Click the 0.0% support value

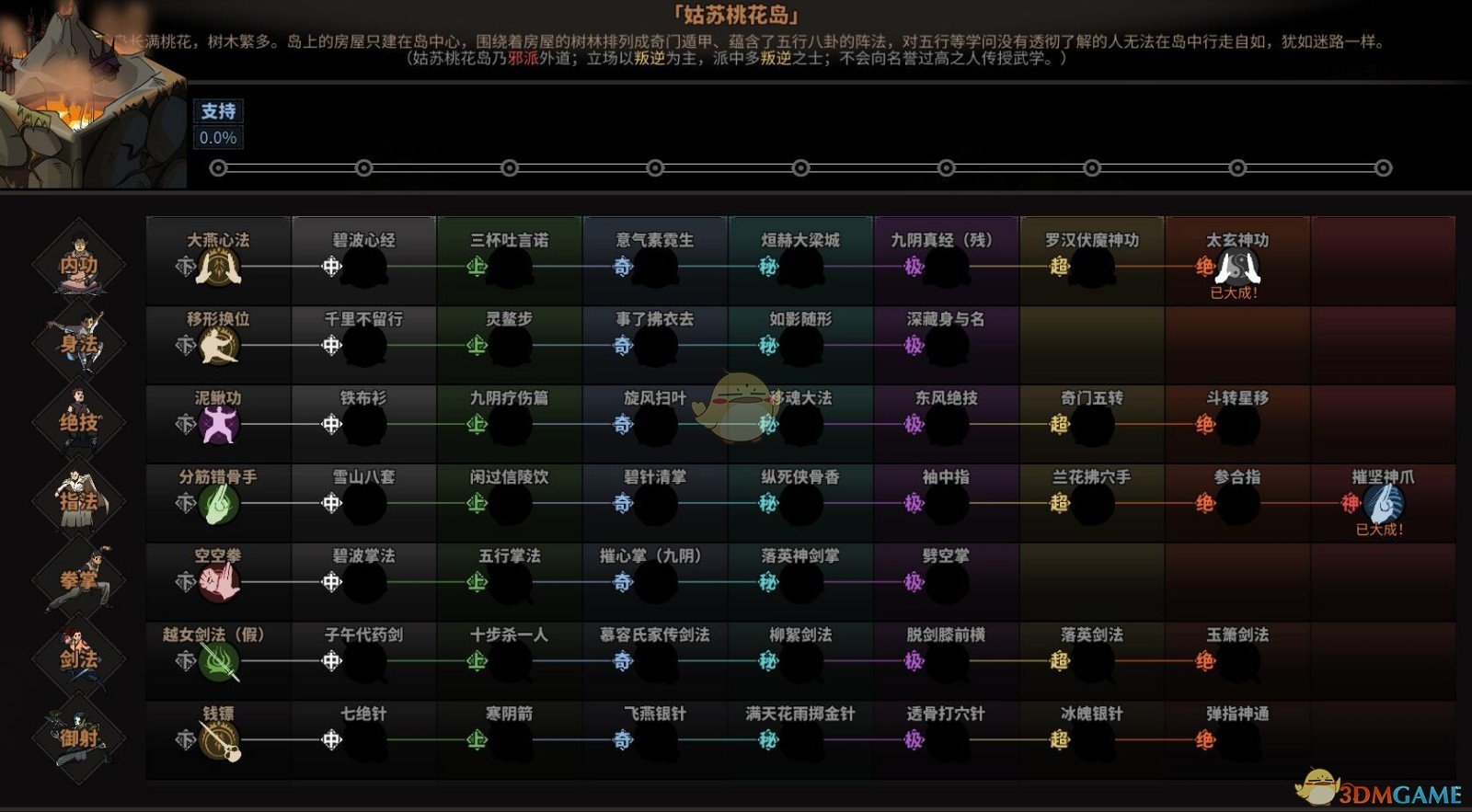pyautogui.click(x=218, y=138)
